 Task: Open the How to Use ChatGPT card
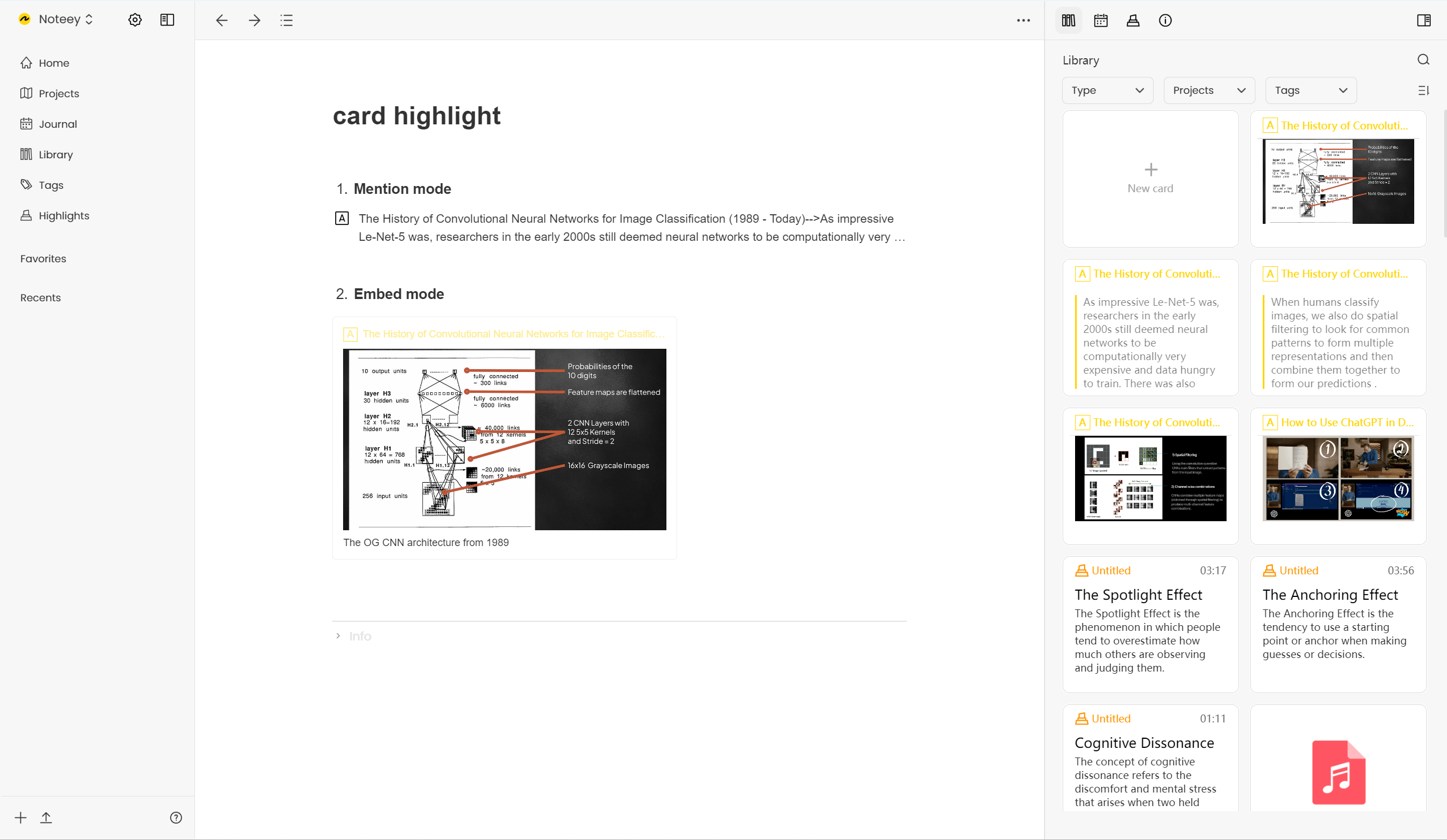[x=1338, y=476]
